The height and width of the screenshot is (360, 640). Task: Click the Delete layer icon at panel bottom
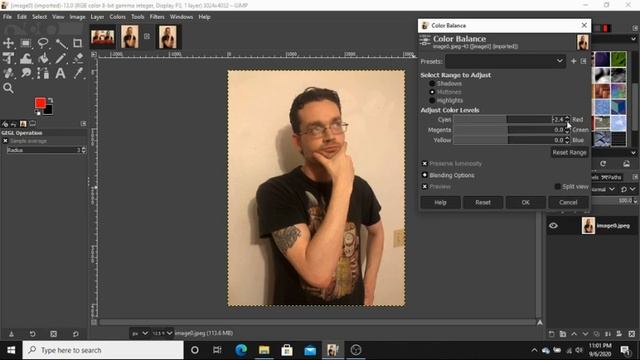point(632,333)
